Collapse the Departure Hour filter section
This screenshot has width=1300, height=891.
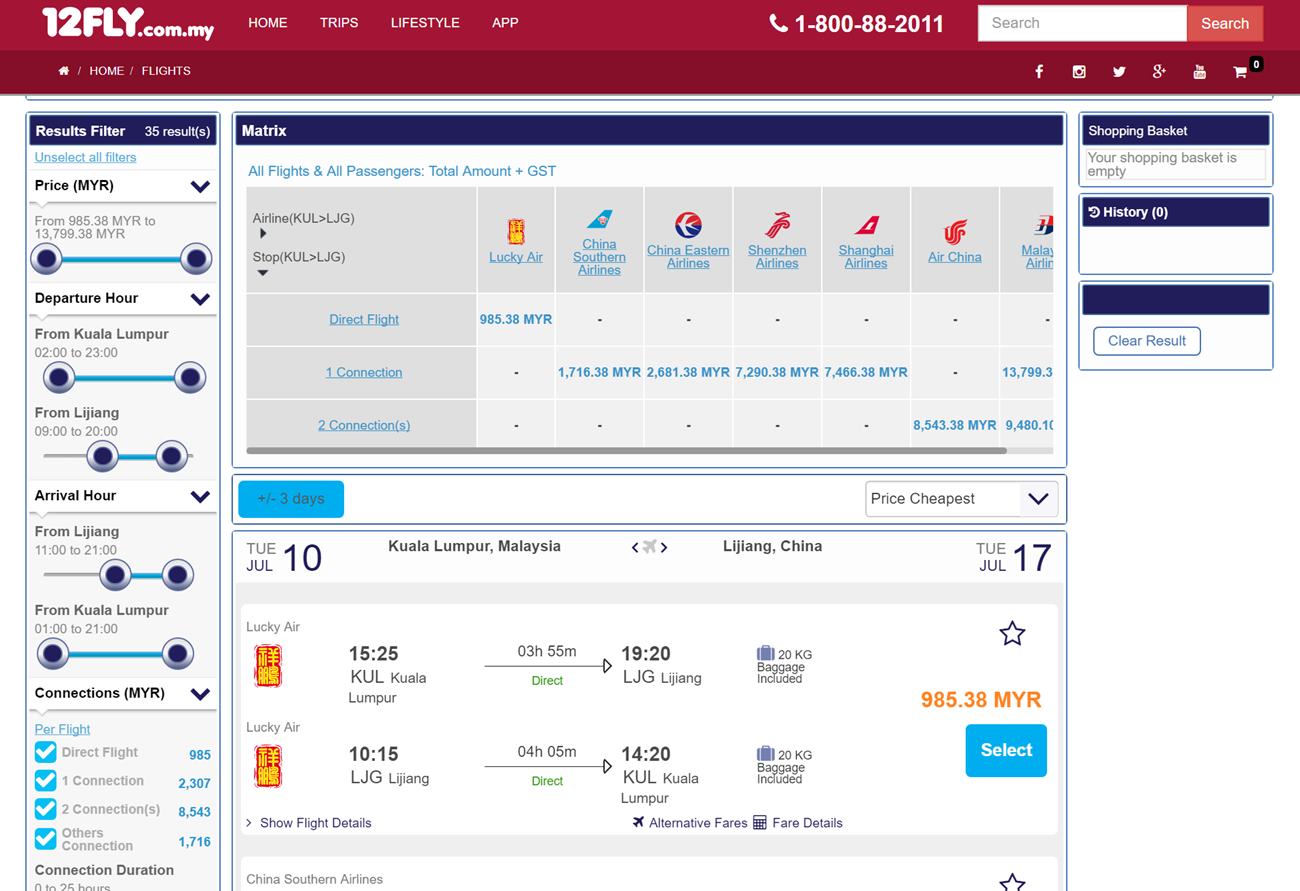200,299
